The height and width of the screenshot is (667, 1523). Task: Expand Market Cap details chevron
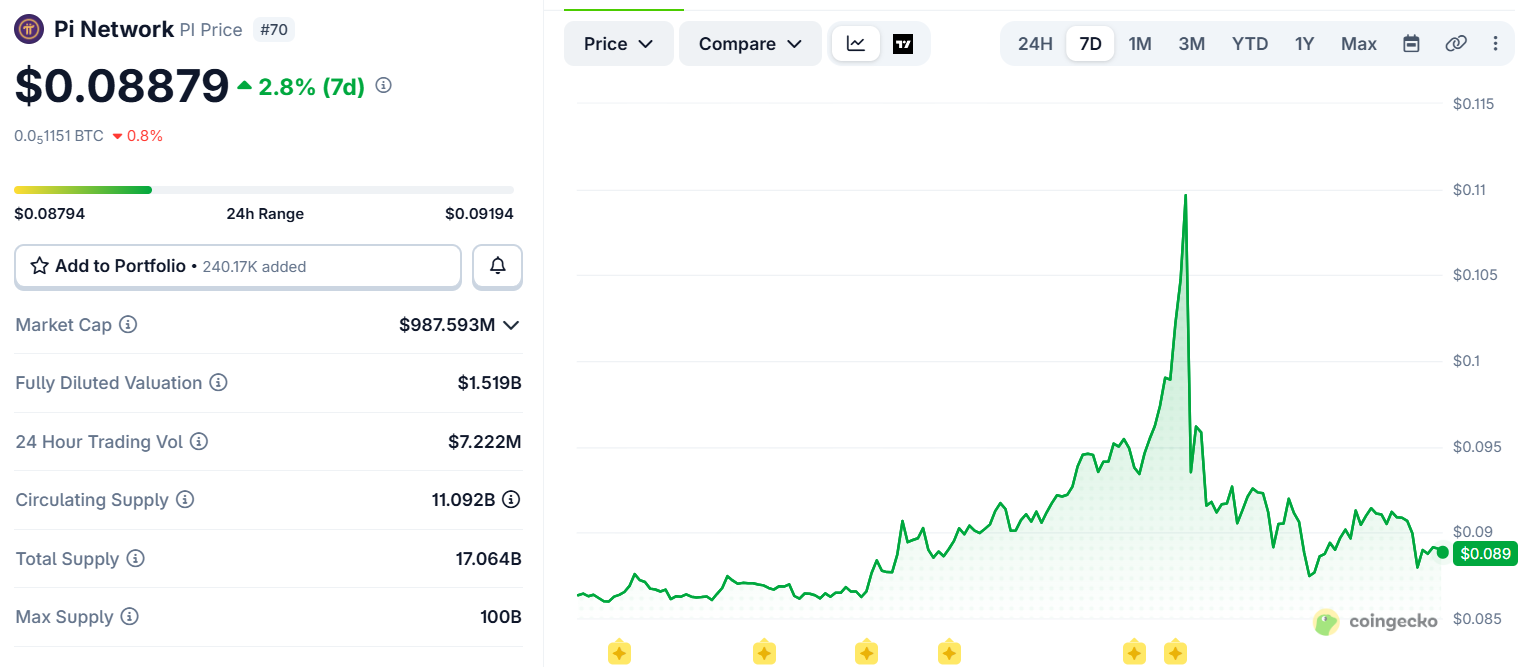click(511, 325)
